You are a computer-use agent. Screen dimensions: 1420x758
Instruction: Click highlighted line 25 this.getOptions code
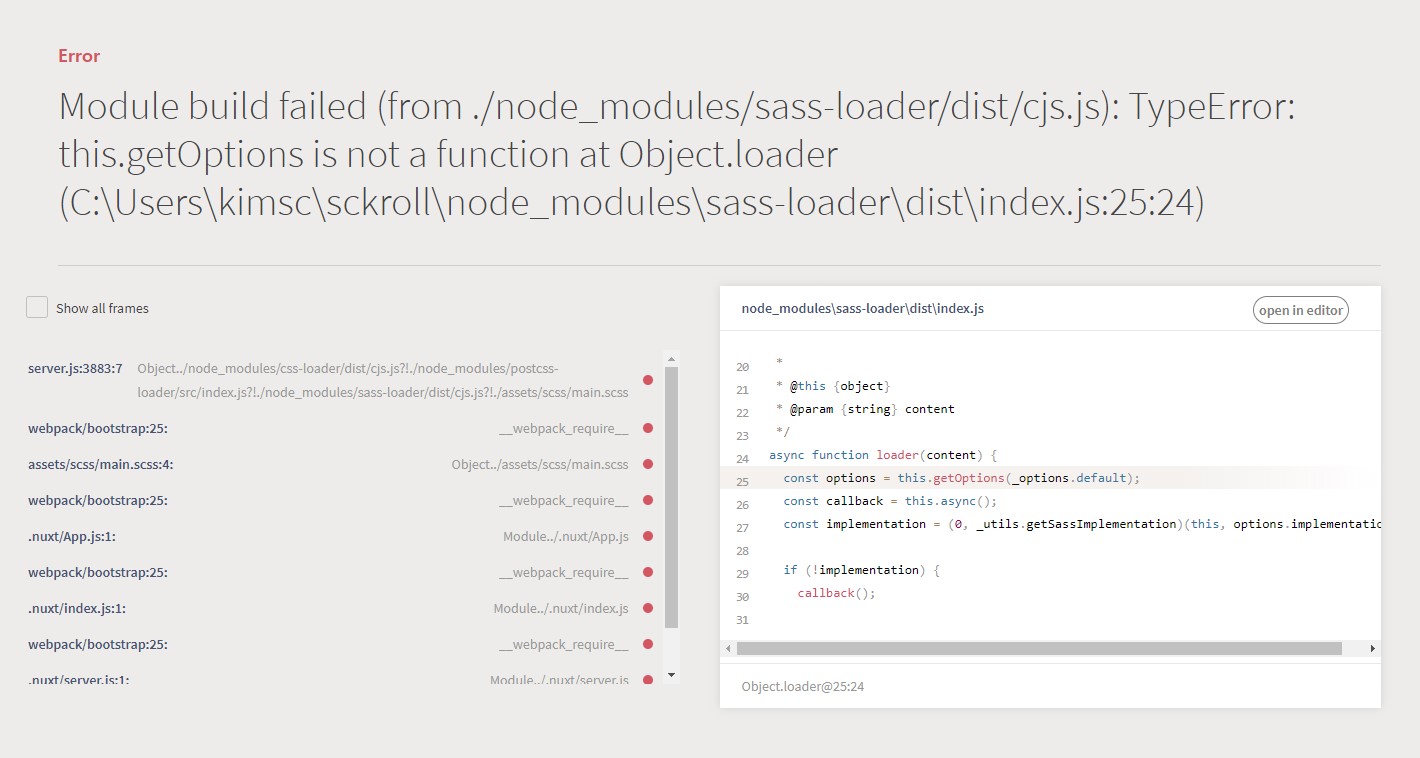click(961, 478)
